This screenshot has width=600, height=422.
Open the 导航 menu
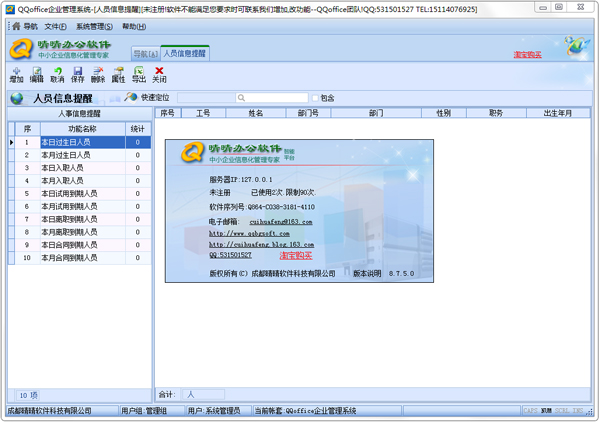(31, 26)
